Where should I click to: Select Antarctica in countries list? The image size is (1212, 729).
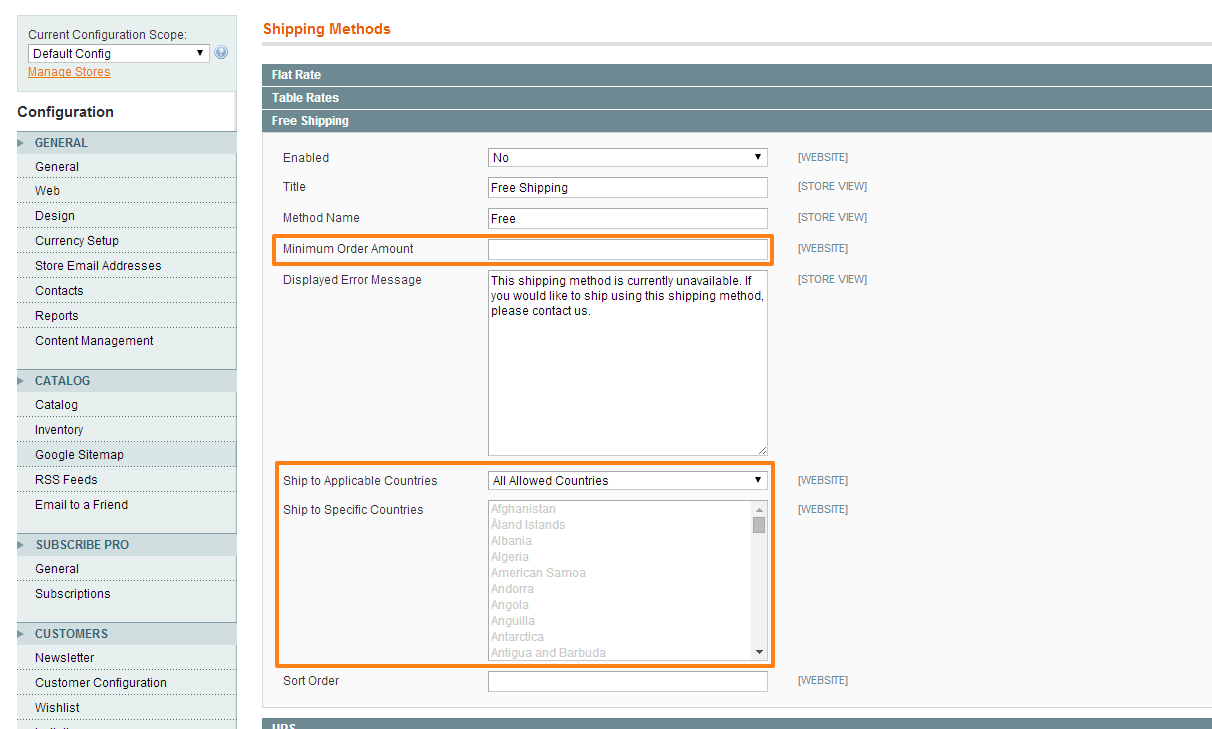click(518, 637)
